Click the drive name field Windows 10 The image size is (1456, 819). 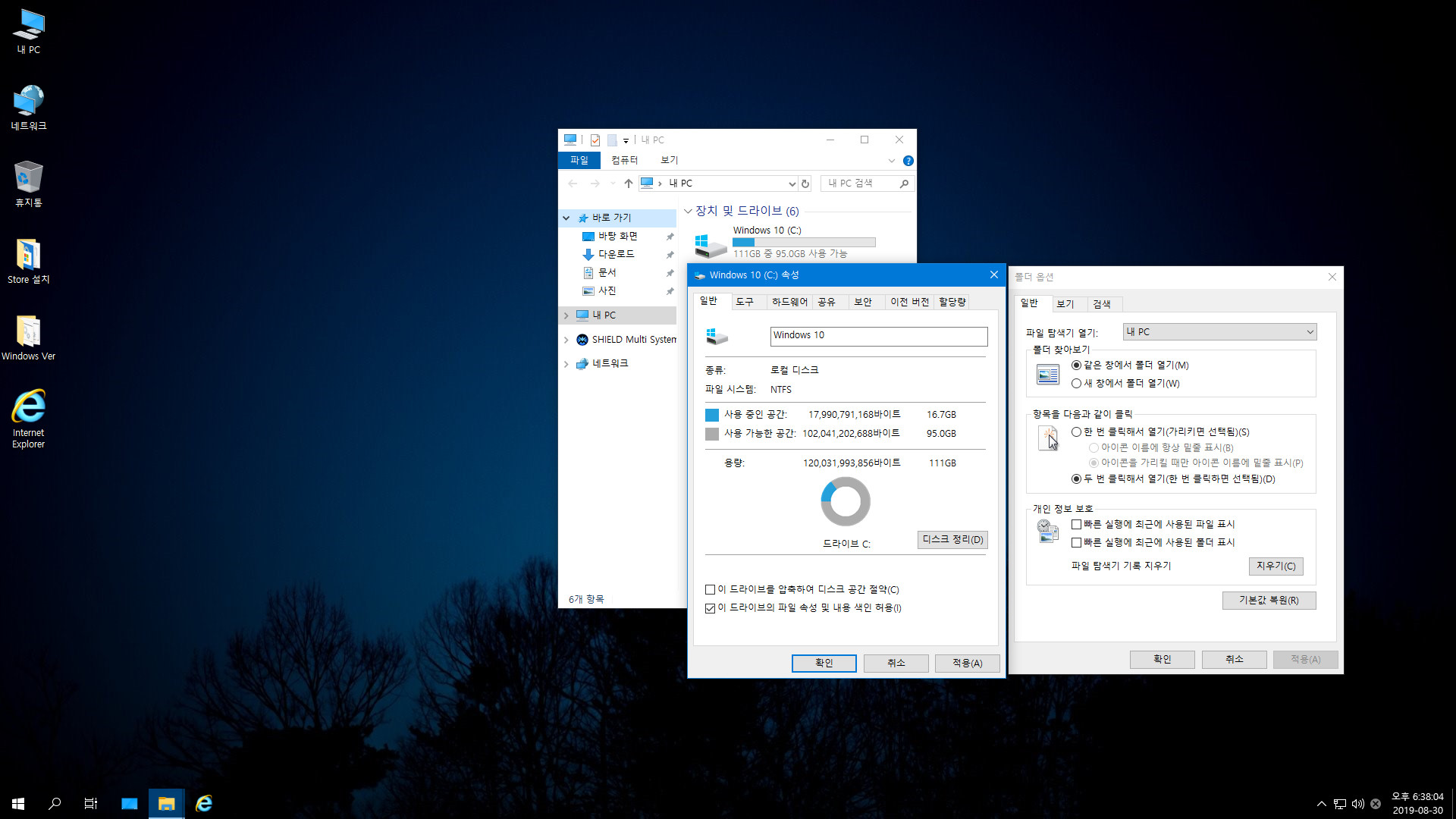879,336
